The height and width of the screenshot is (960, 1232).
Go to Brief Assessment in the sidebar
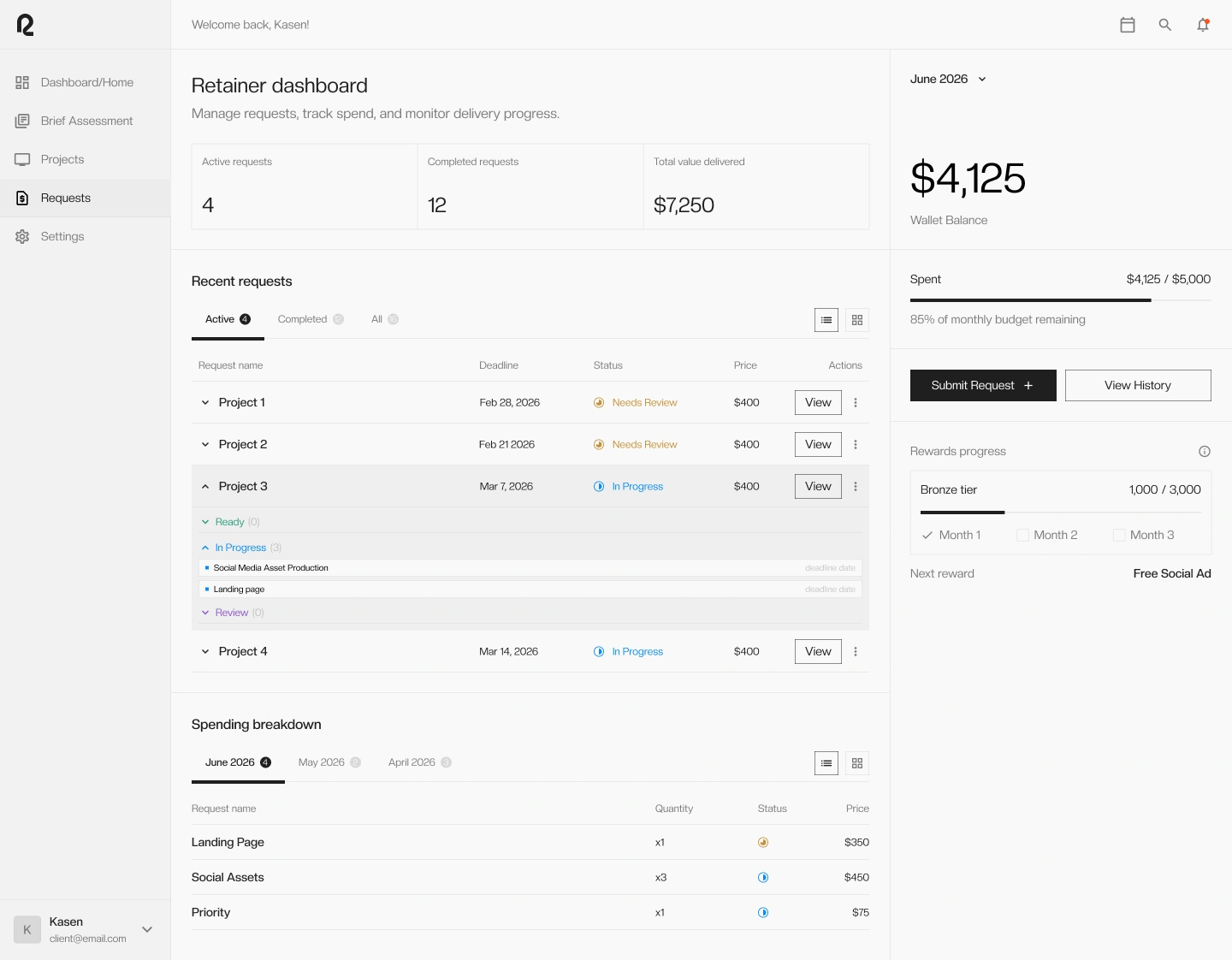coord(86,121)
